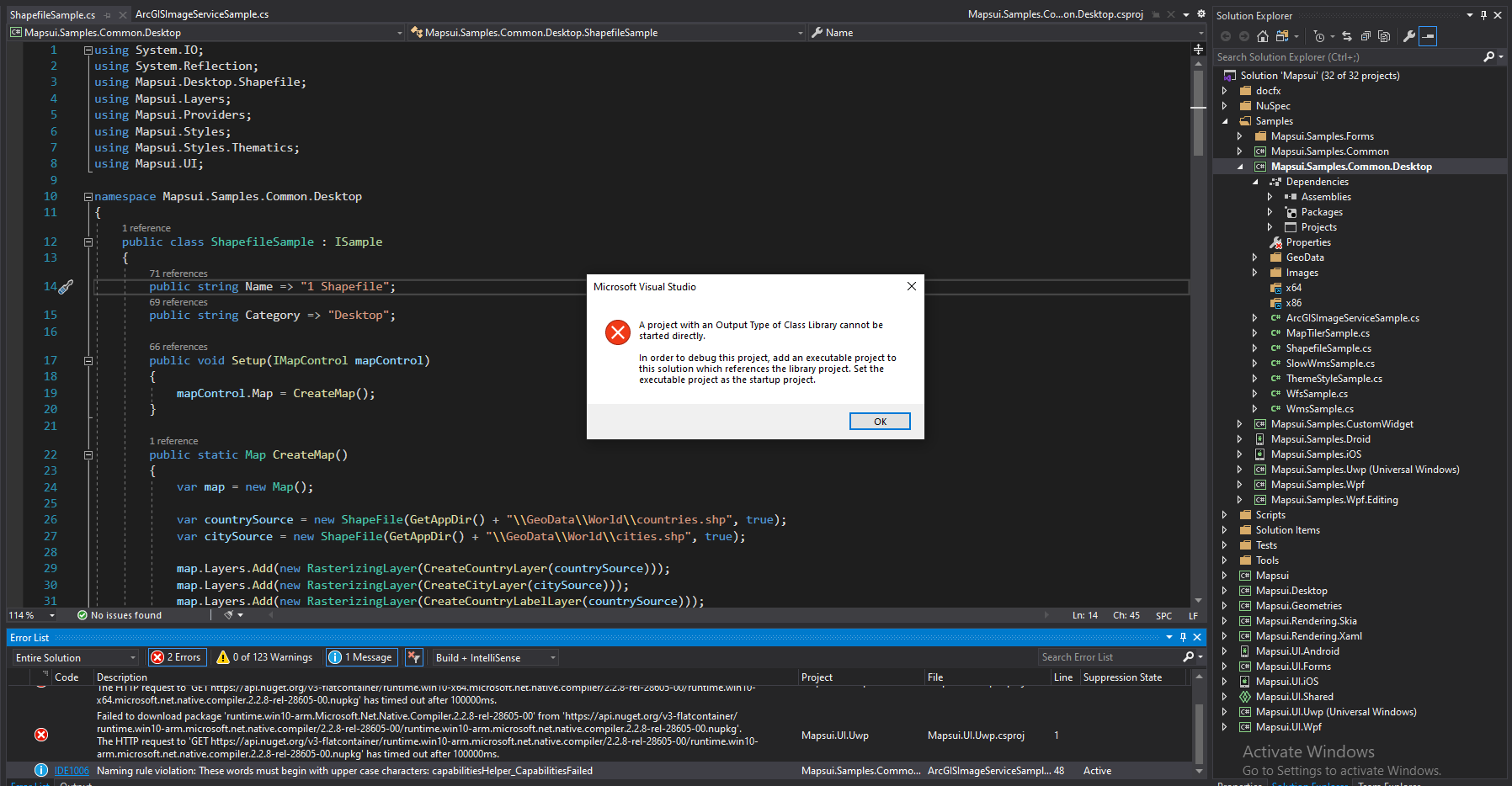This screenshot has width=1512, height=786.
Task: Toggle the 2 Errors filter
Action: click(176, 657)
